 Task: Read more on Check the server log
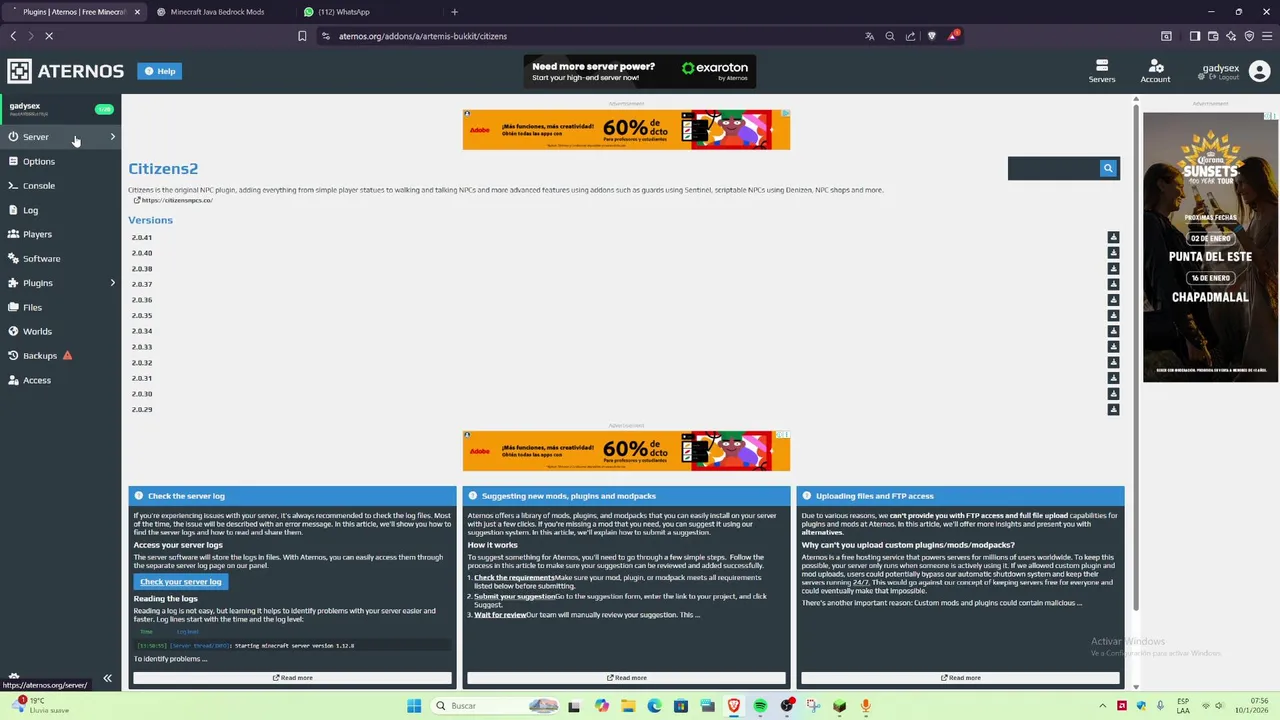point(292,678)
